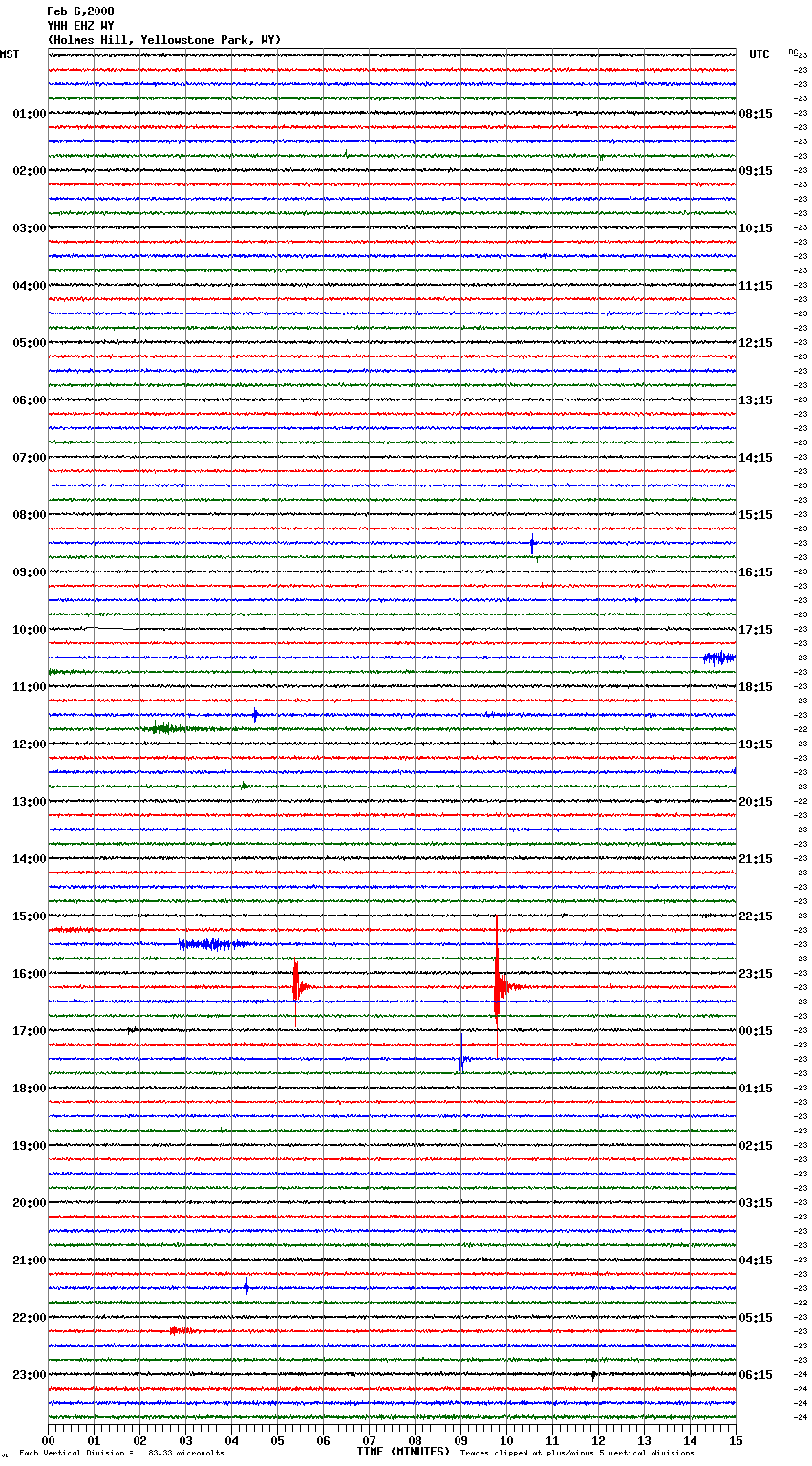Click minute '14' on the bottom axis

(690, 1440)
